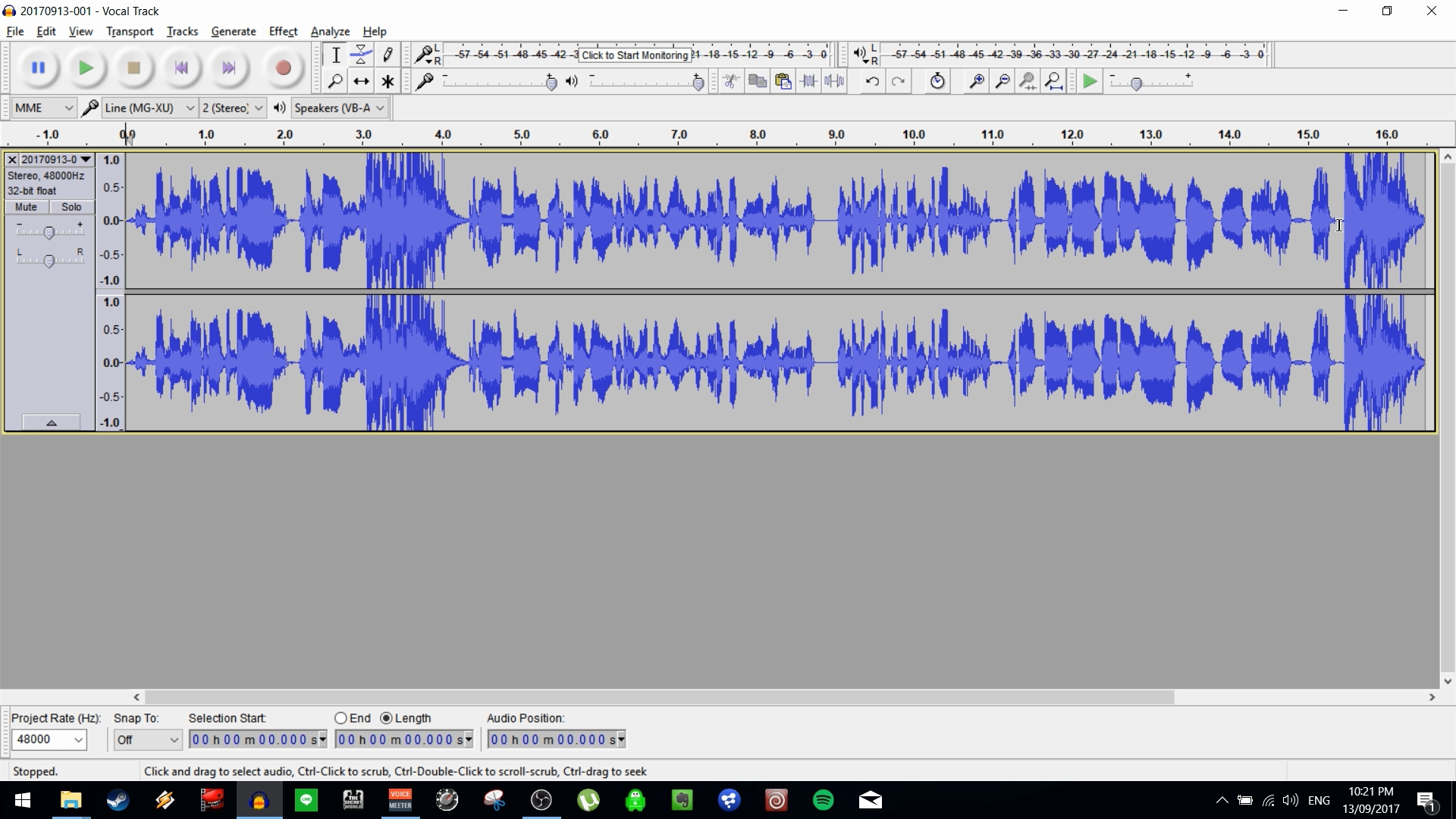1456x819 pixels.
Task: Open the Edit menu
Action: (x=46, y=31)
